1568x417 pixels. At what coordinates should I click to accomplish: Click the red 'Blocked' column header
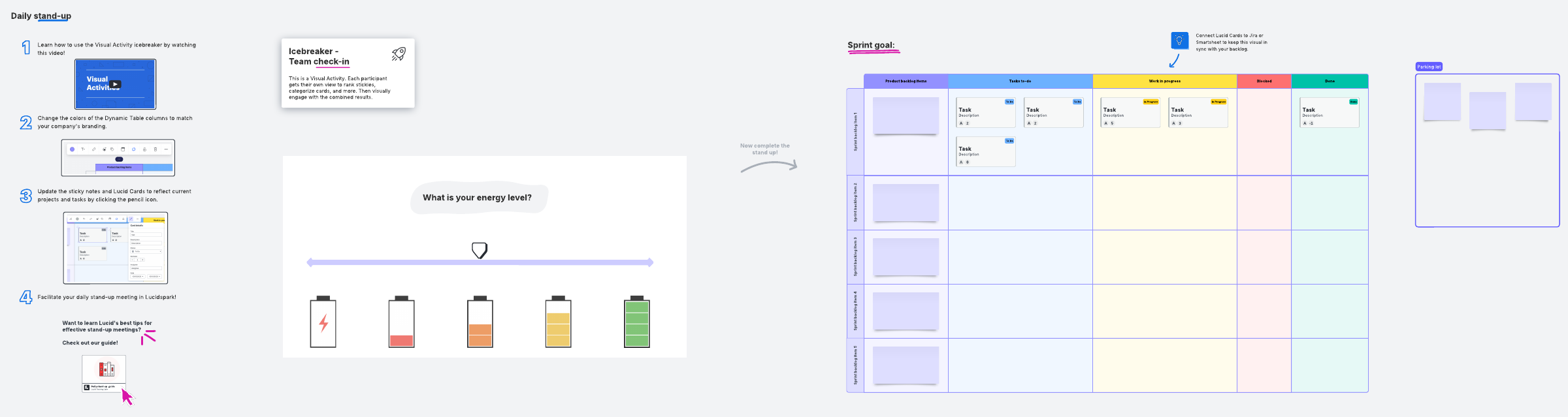[x=1264, y=82]
